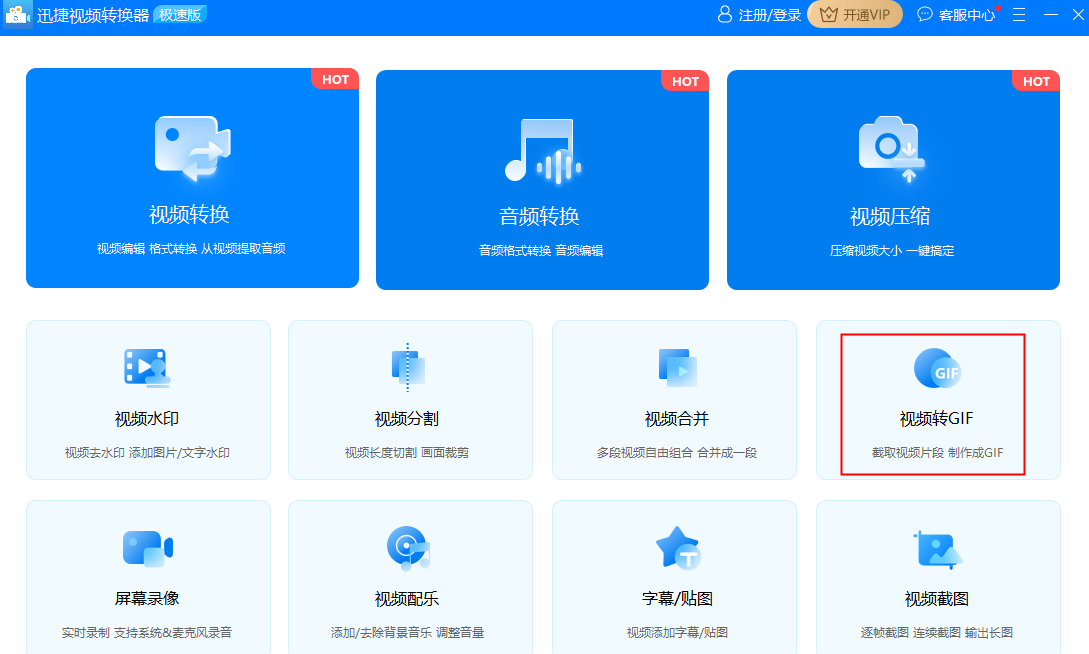Click the GIF icon for 视频转GIF
The image size is (1089, 654).
(x=937, y=369)
